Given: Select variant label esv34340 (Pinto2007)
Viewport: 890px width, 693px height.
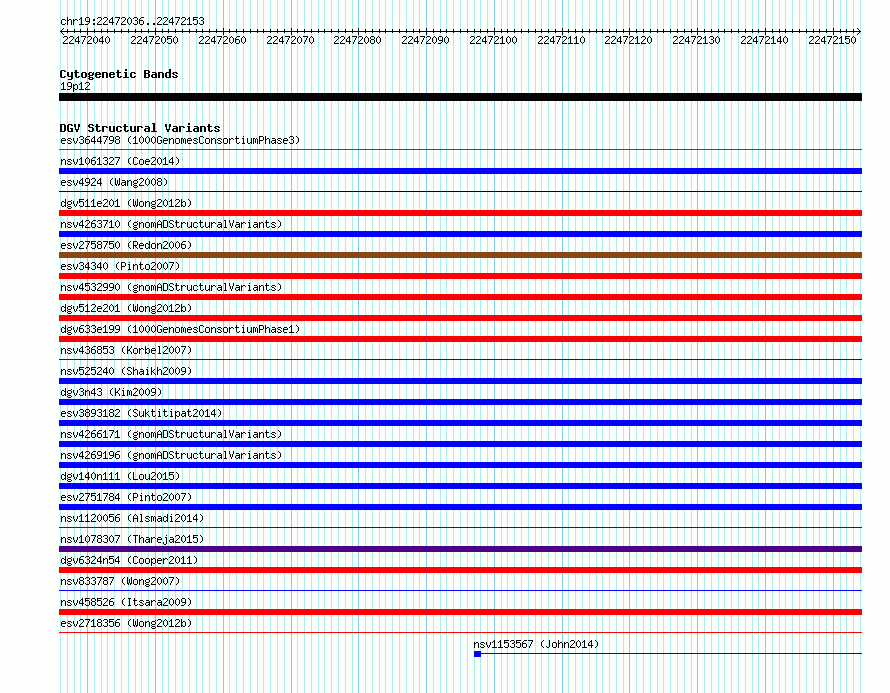Looking at the screenshot, I should tap(120, 266).
